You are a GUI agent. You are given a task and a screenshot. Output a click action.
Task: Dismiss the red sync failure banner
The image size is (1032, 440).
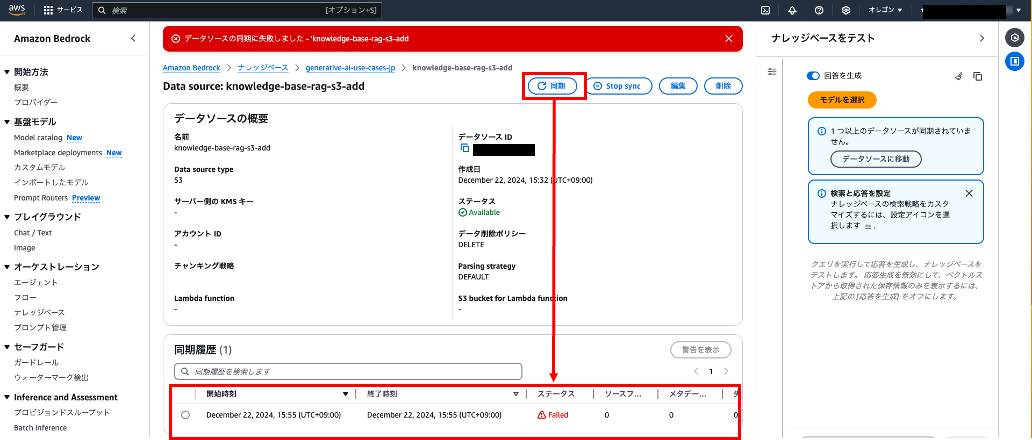pyautogui.click(x=729, y=39)
